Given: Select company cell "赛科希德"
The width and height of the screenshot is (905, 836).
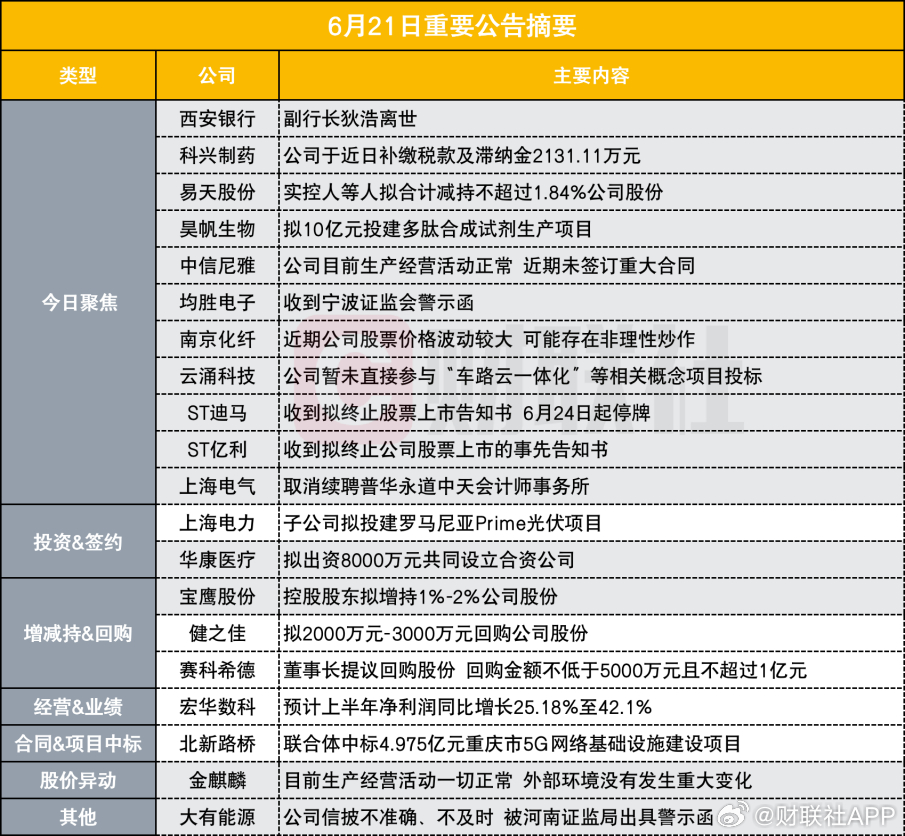Looking at the screenshot, I should click(x=218, y=670).
